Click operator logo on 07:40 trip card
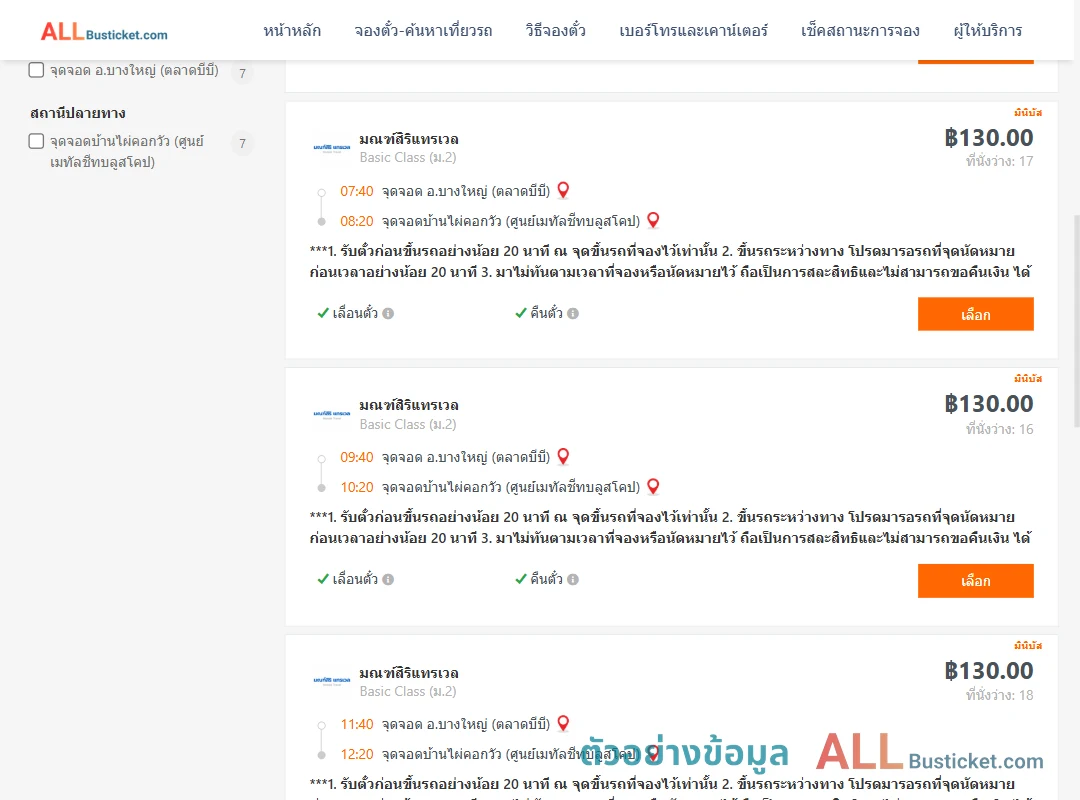This screenshot has height=800, width=1080. tap(332, 147)
